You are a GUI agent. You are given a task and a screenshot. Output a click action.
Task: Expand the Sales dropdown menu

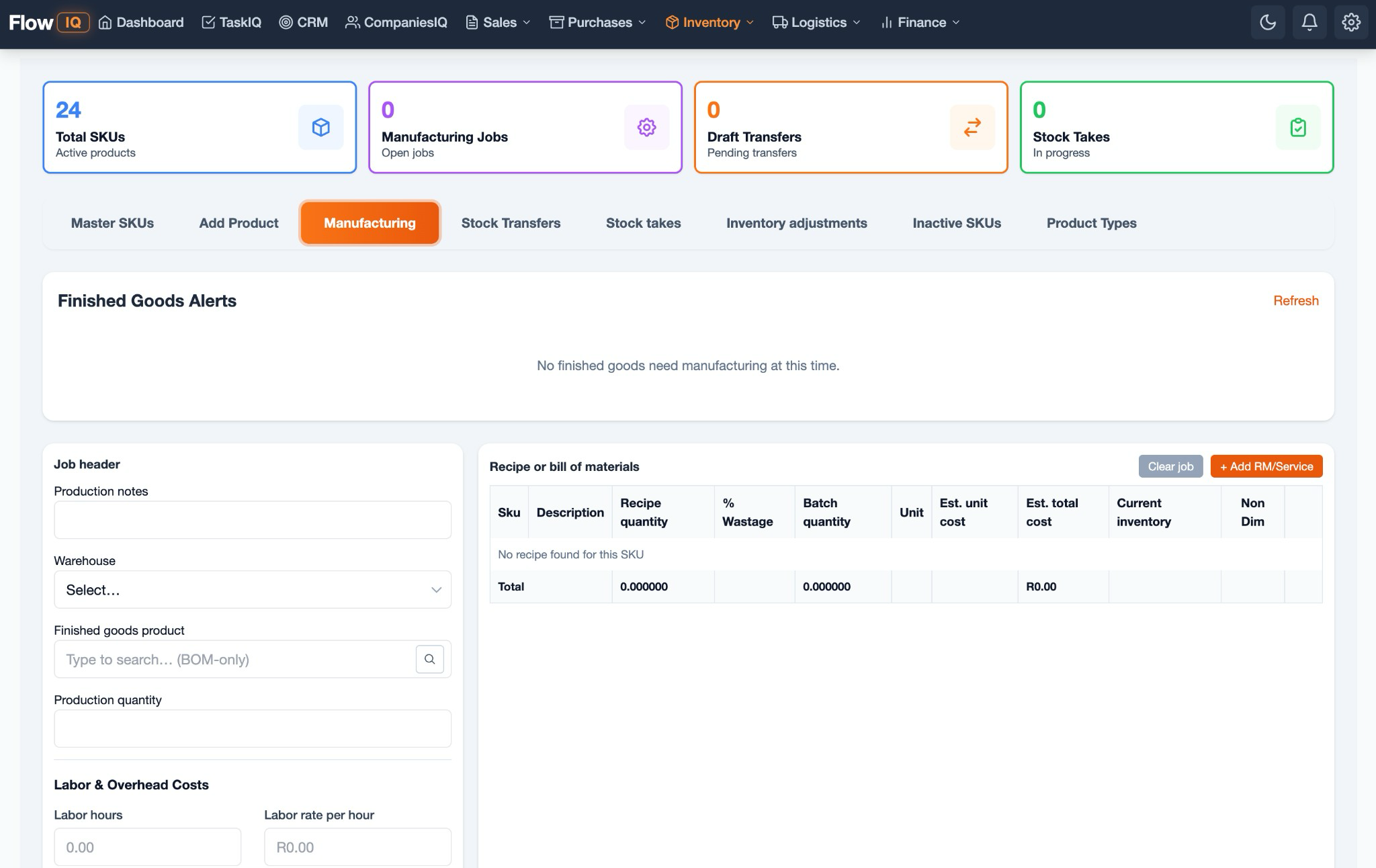(497, 21)
